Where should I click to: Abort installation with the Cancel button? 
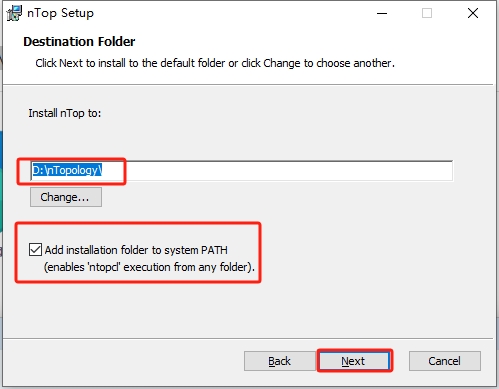click(x=445, y=361)
